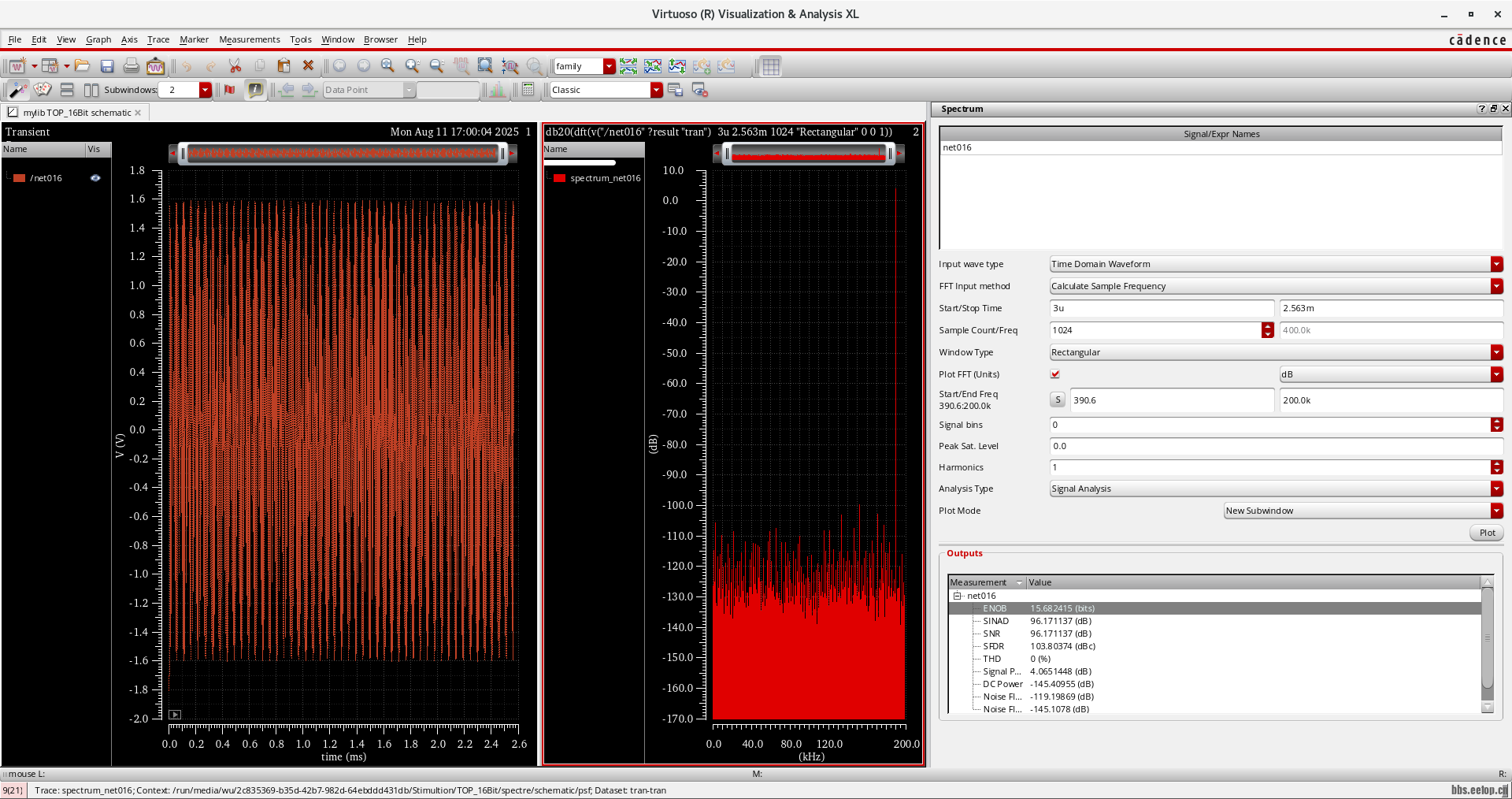Click the zoom out magnifier icon
Image resolution: width=1512 pixels, height=799 pixels.
[436, 66]
